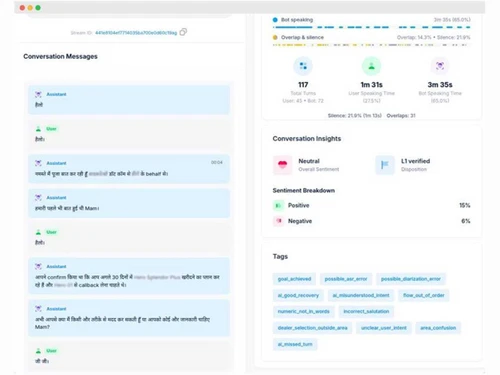500x375 pixels.
Task: Select the incorrect_salutation tag
Action: (x=366, y=311)
